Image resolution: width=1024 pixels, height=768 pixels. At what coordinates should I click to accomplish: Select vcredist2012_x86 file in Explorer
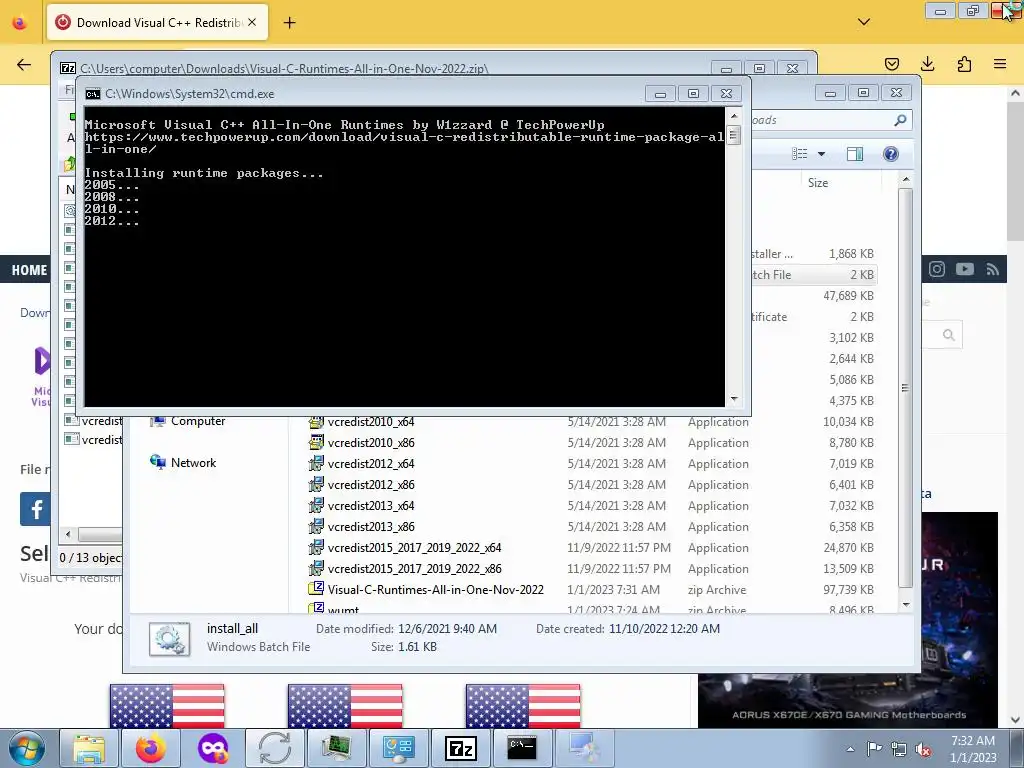tap(371, 485)
